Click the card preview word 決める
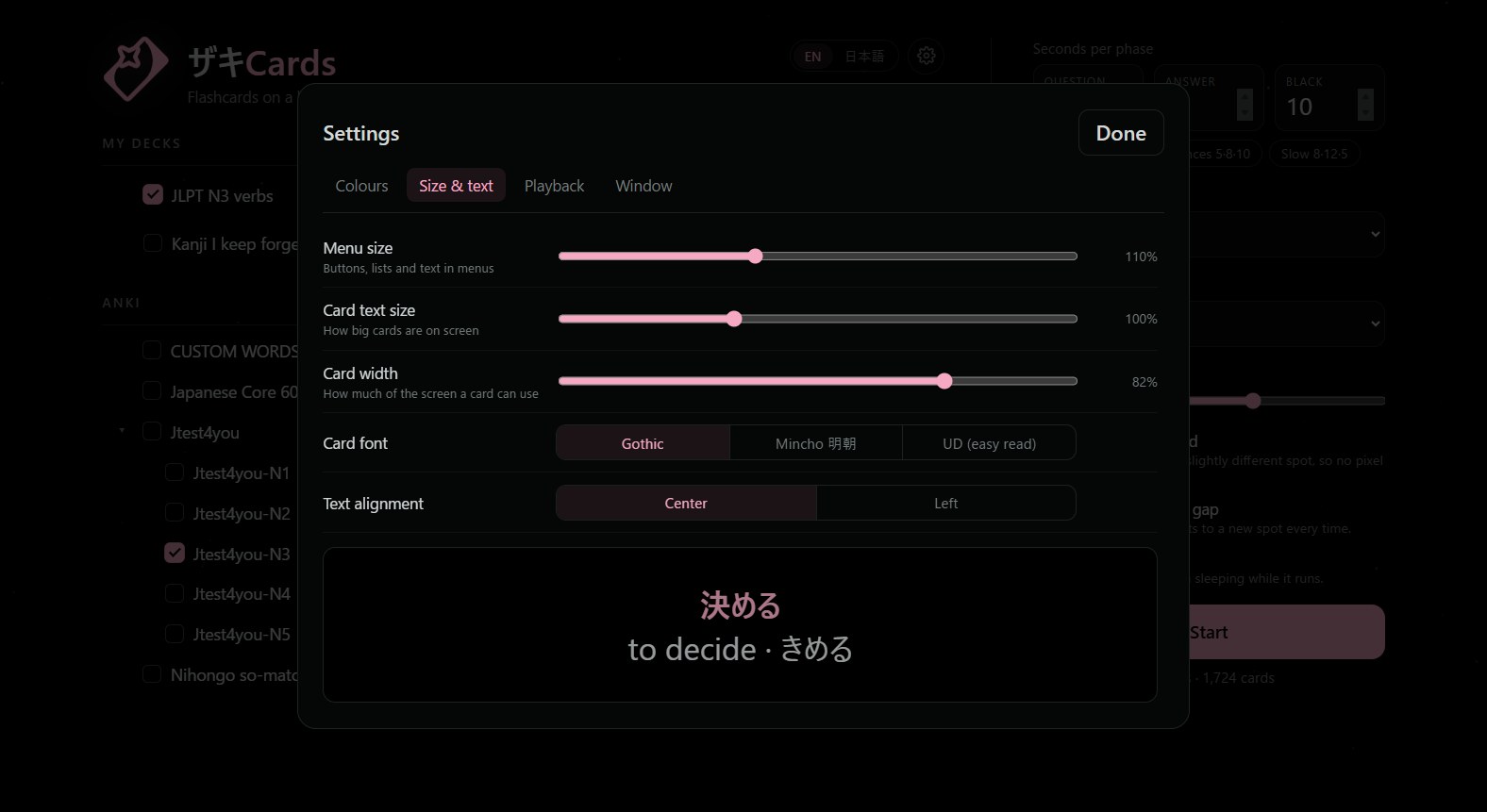The image size is (1487, 812). (x=740, y=605)
